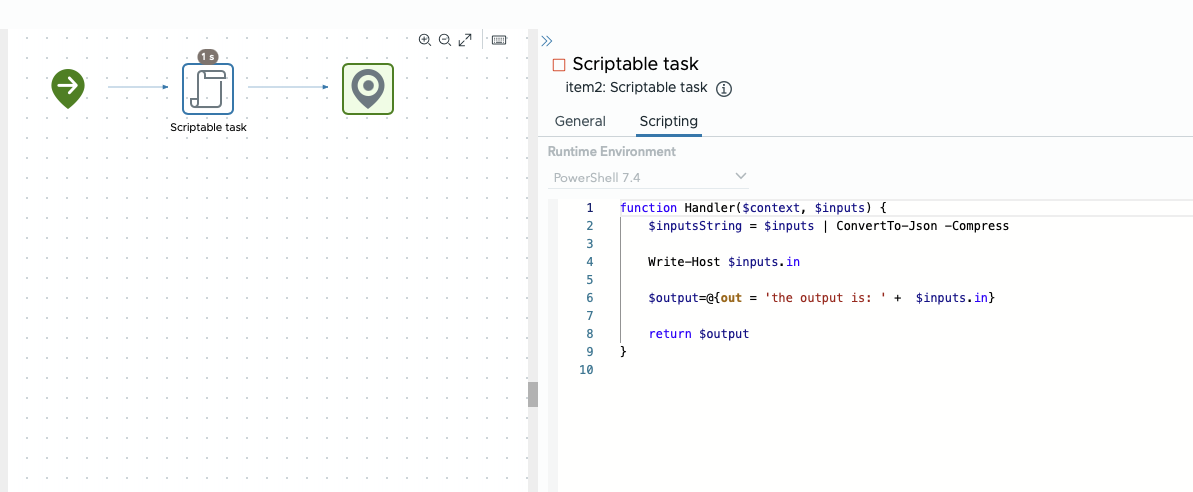Click the Write-Host line in editor
The image size is (1193, 492).
point(724,262)
